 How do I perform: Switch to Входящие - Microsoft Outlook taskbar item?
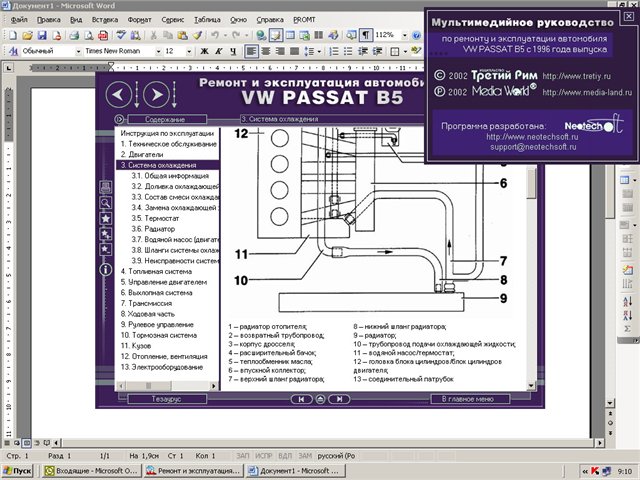(92, 471)
